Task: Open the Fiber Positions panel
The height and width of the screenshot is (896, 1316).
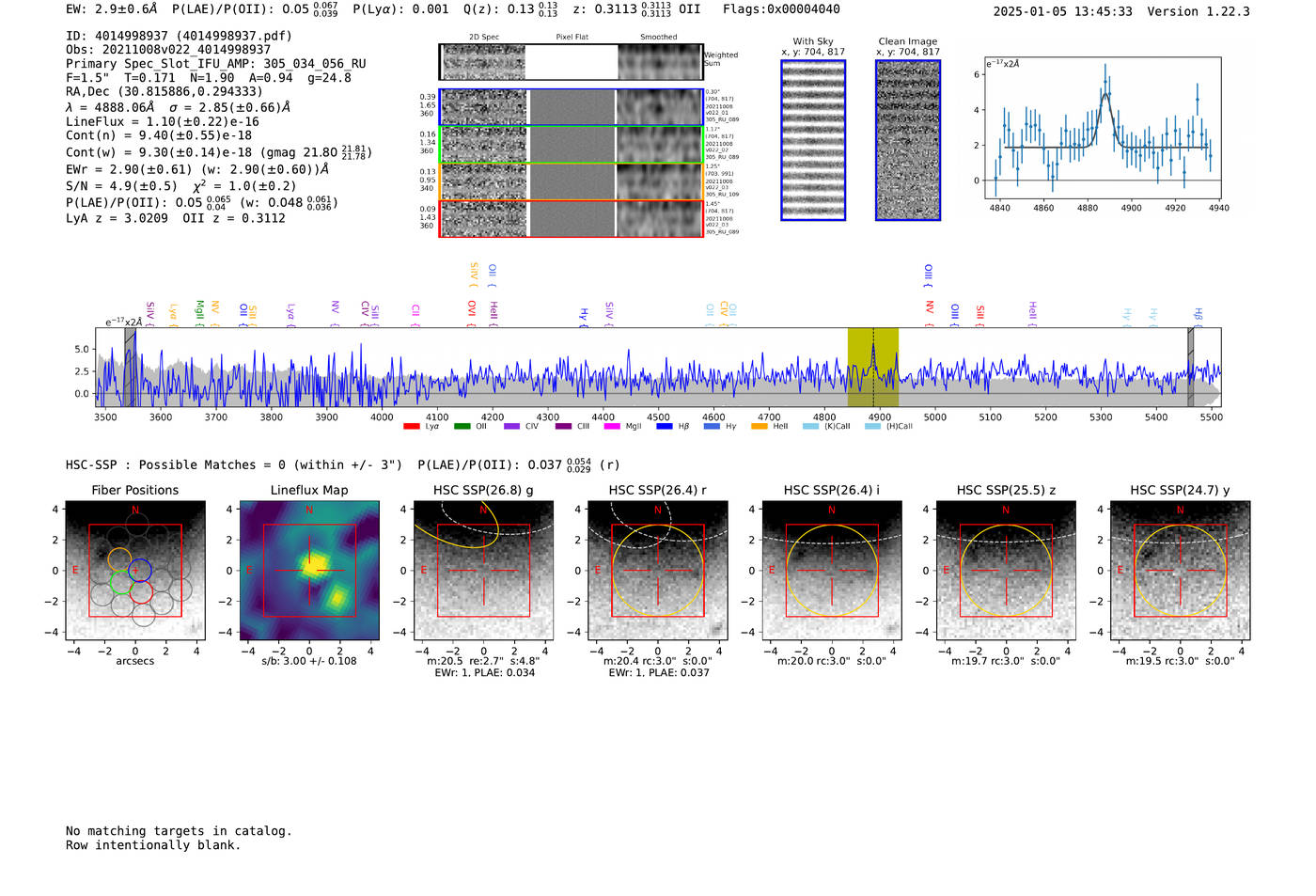Action: [x=135, y=571]
